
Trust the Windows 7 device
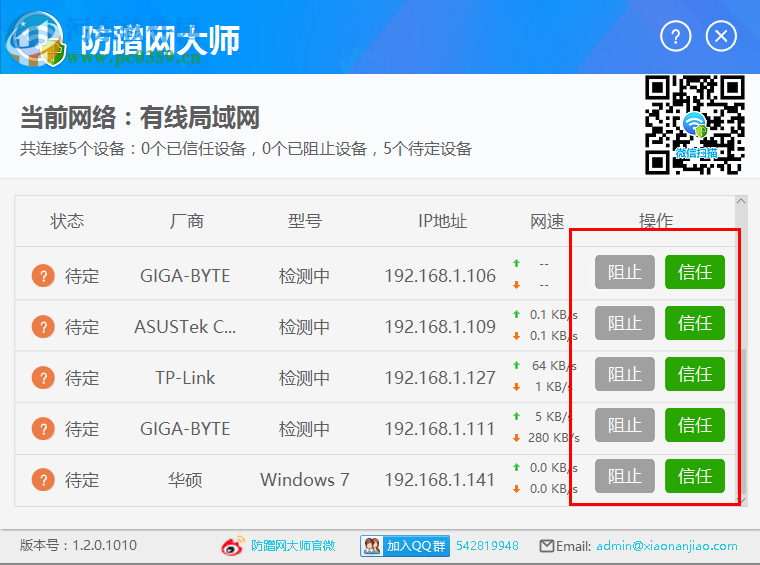695,476
